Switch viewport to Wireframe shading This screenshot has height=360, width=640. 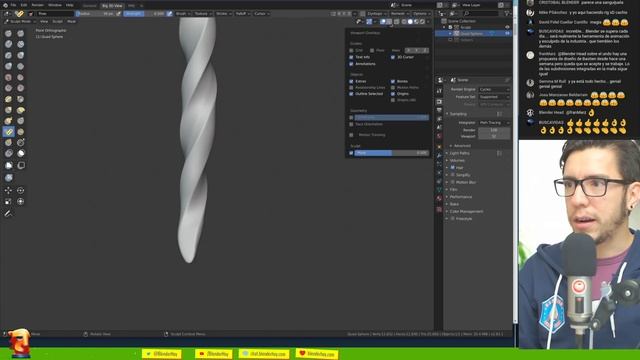(x=404, y=22)
